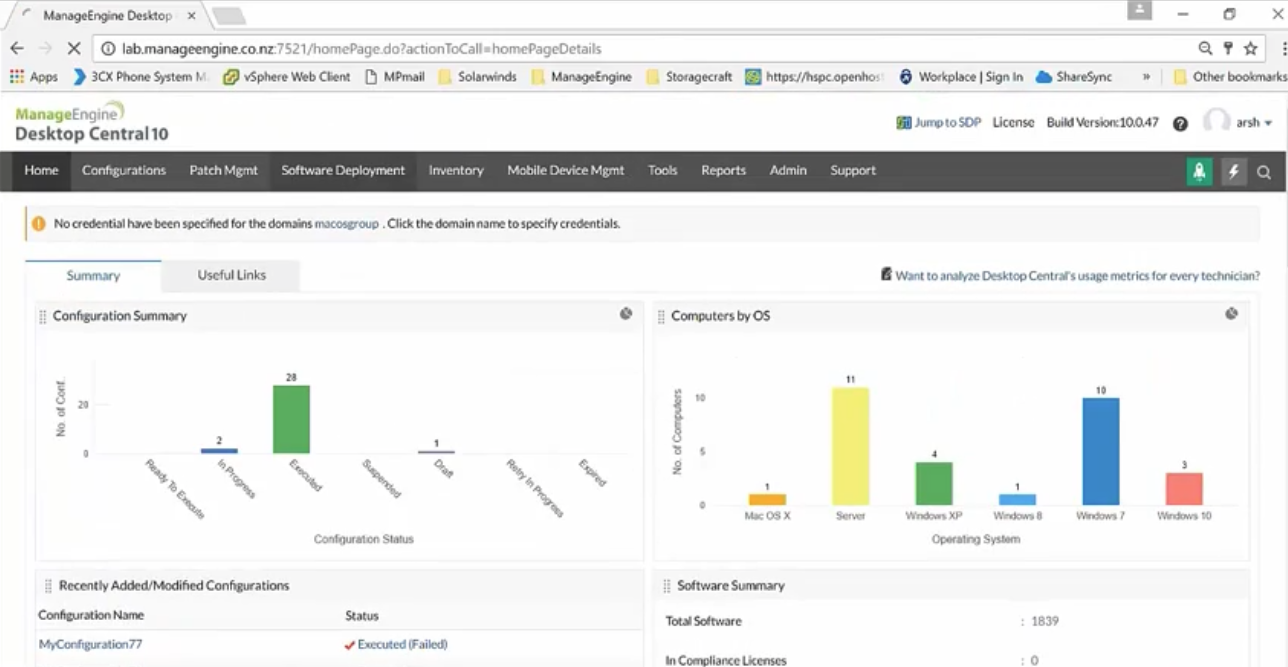
Task: Open the vSphere Web Client bookmark
Action: tap(287, 77)
